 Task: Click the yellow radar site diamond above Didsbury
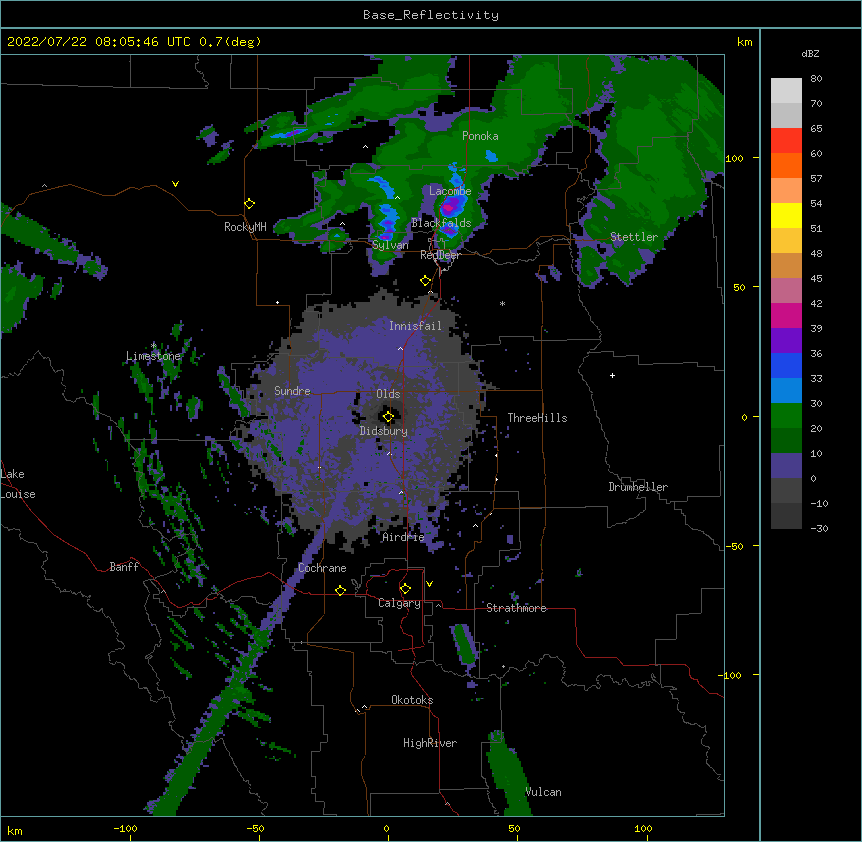click(x=388, y=417)
